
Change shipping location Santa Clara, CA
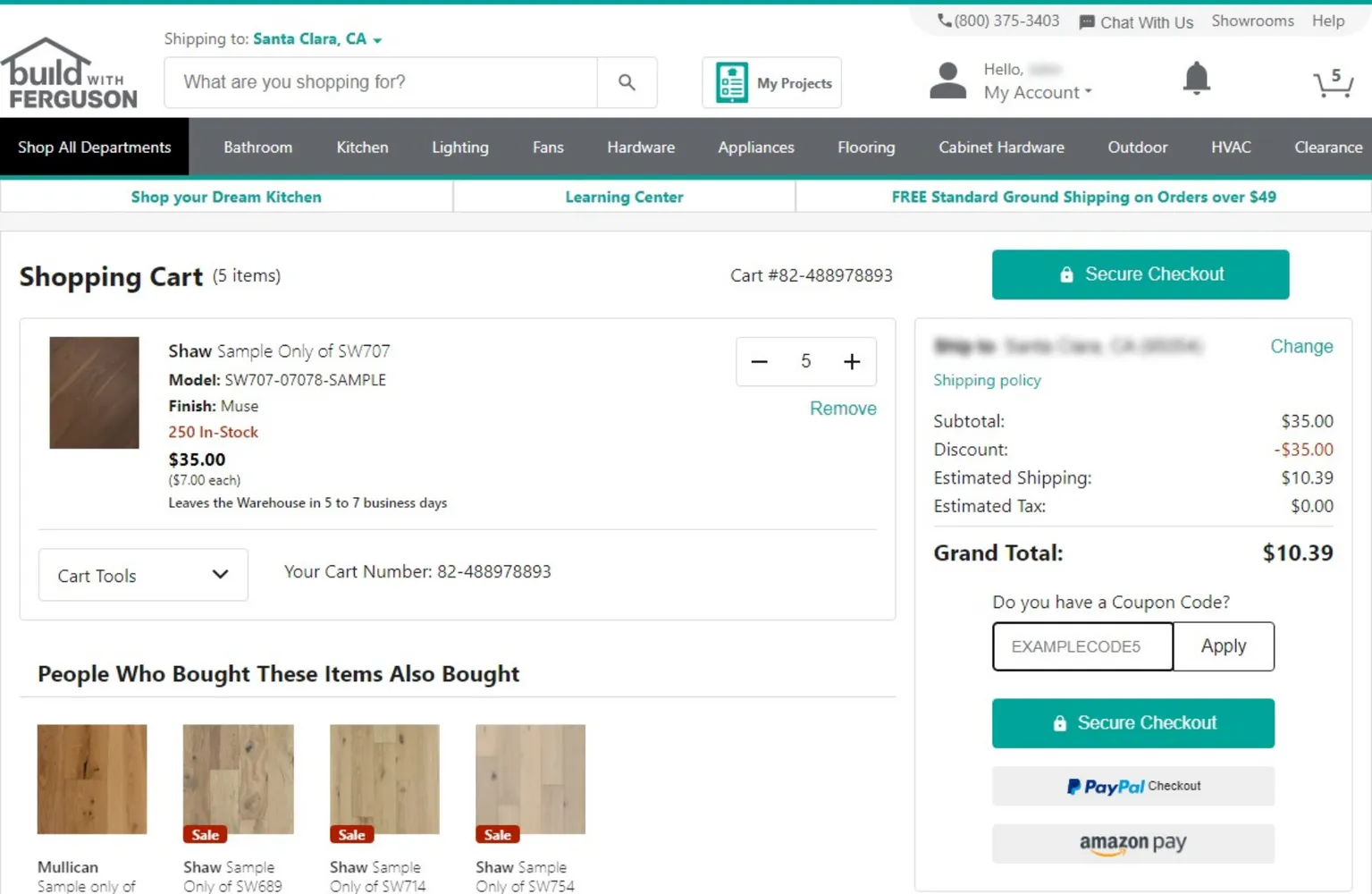point(316,39)
